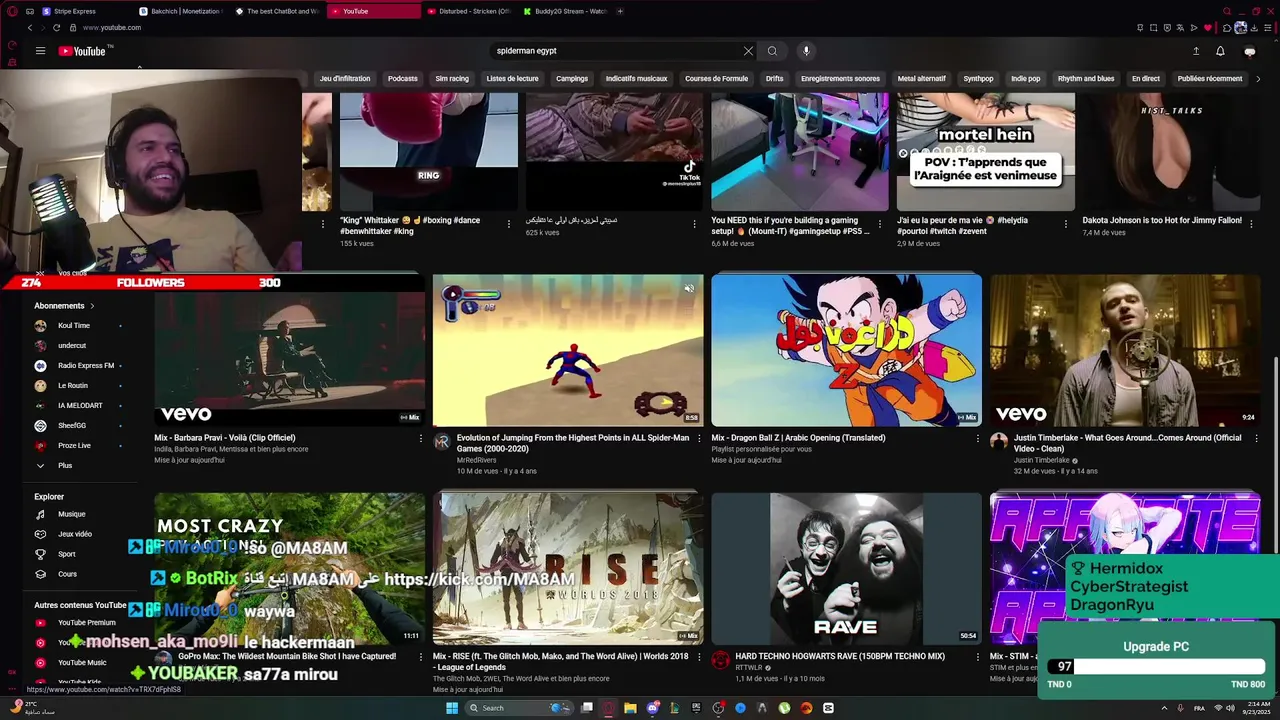This screenshot has height=720, width=1280.
Task: Select the Synthpop filter chip
Action: pos(978,79)
